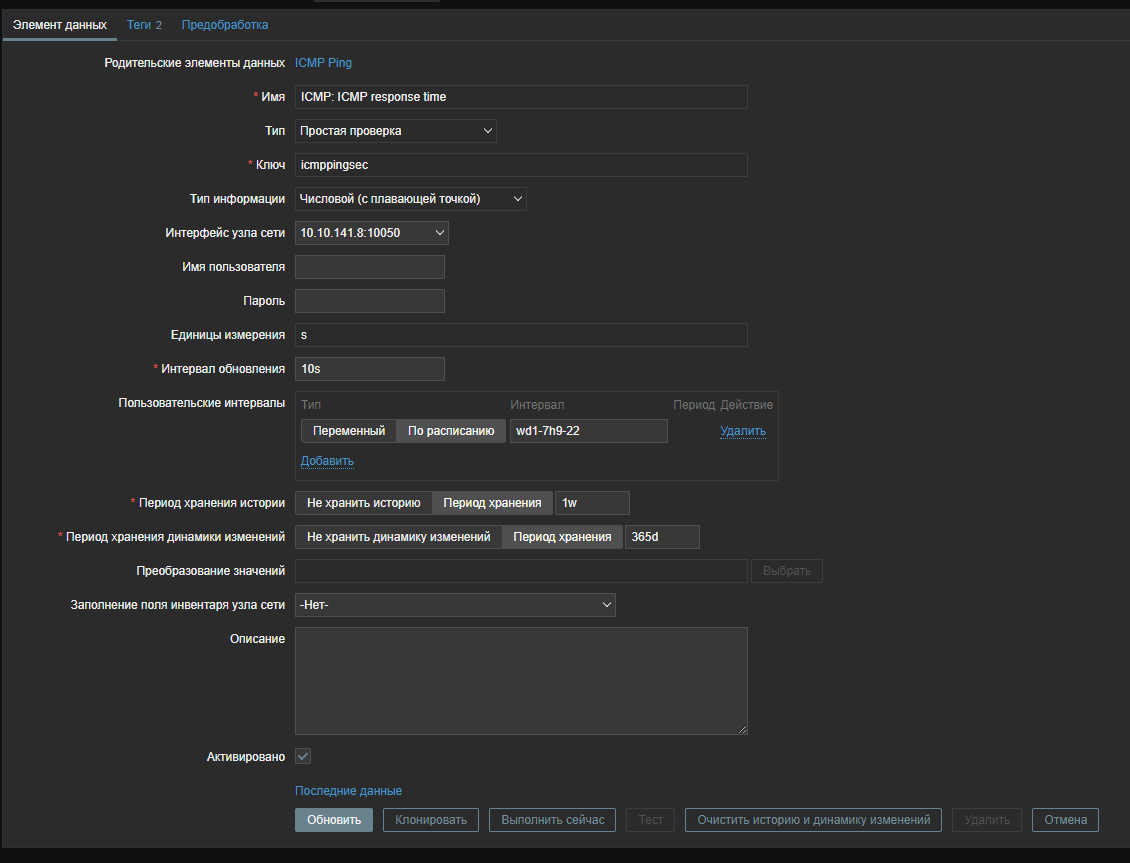Click into the Описание text area
Screen dimensions: 1130x863
[521, 681]
